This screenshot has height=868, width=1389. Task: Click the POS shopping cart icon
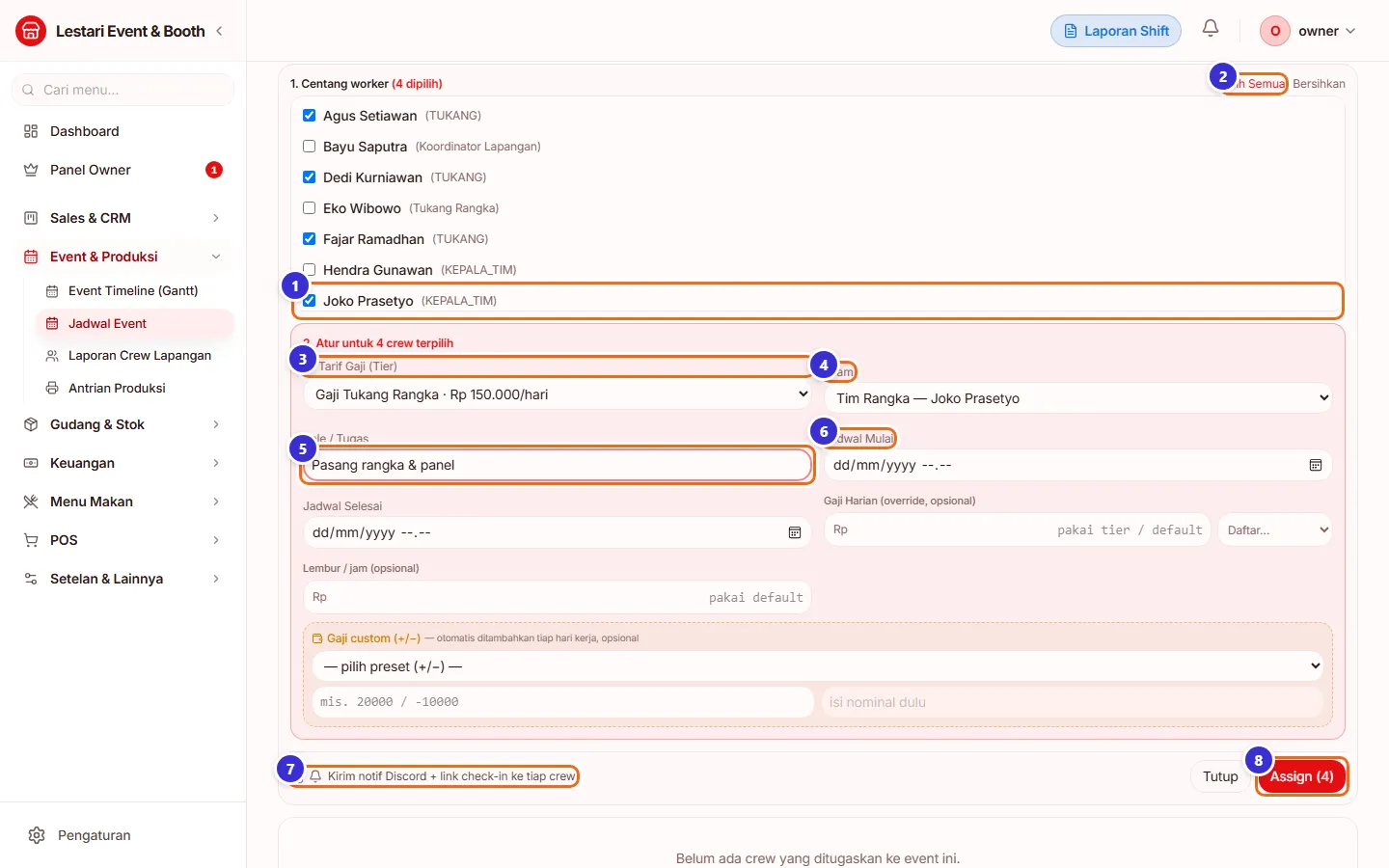click(x=31, y=540)
